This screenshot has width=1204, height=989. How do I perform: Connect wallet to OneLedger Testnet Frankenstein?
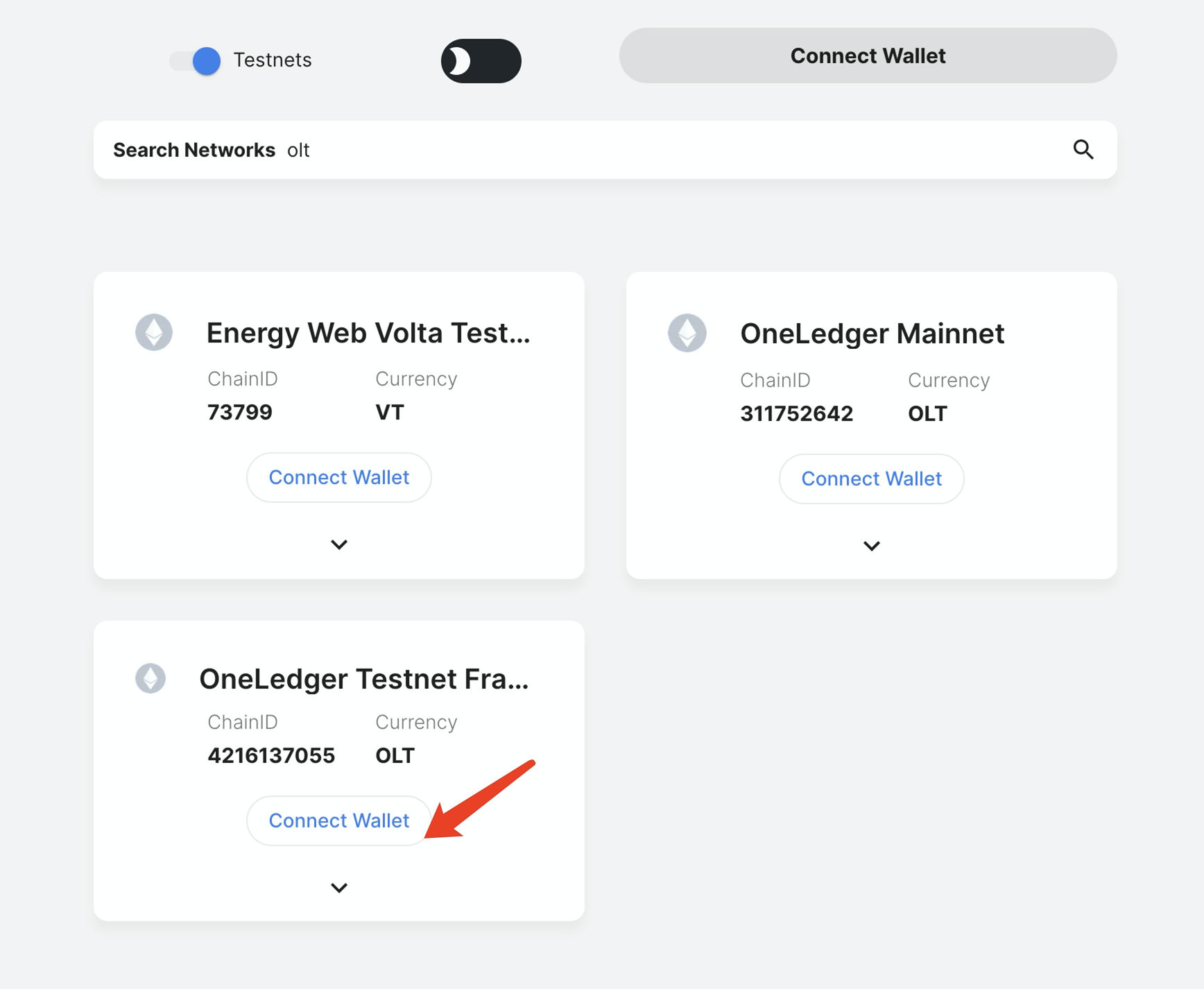pos(339,821)
